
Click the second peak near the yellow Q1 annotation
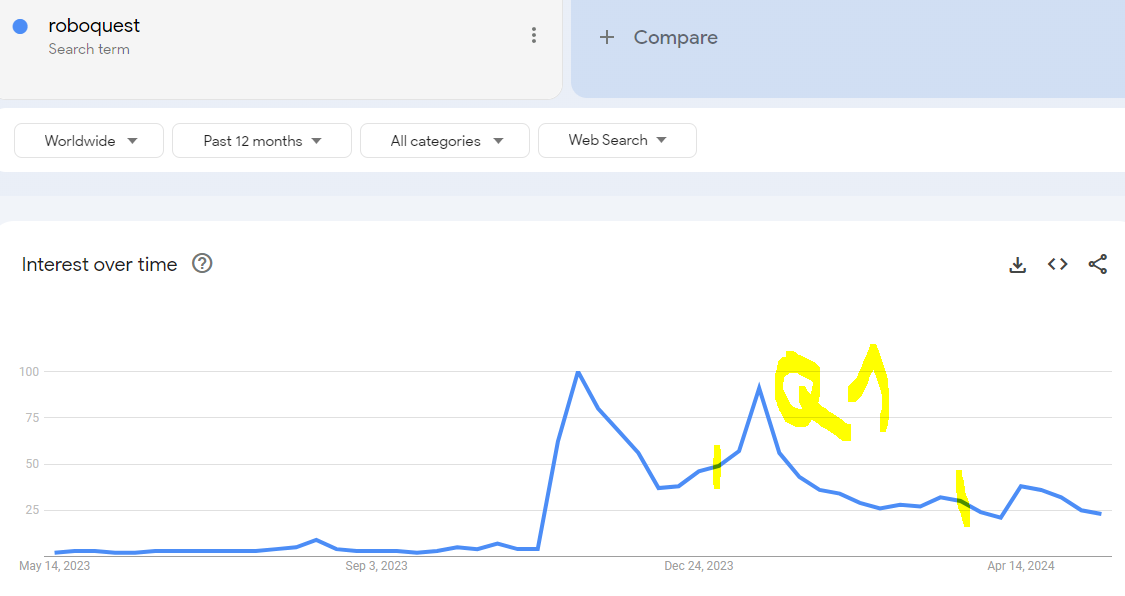click(759, 387)
